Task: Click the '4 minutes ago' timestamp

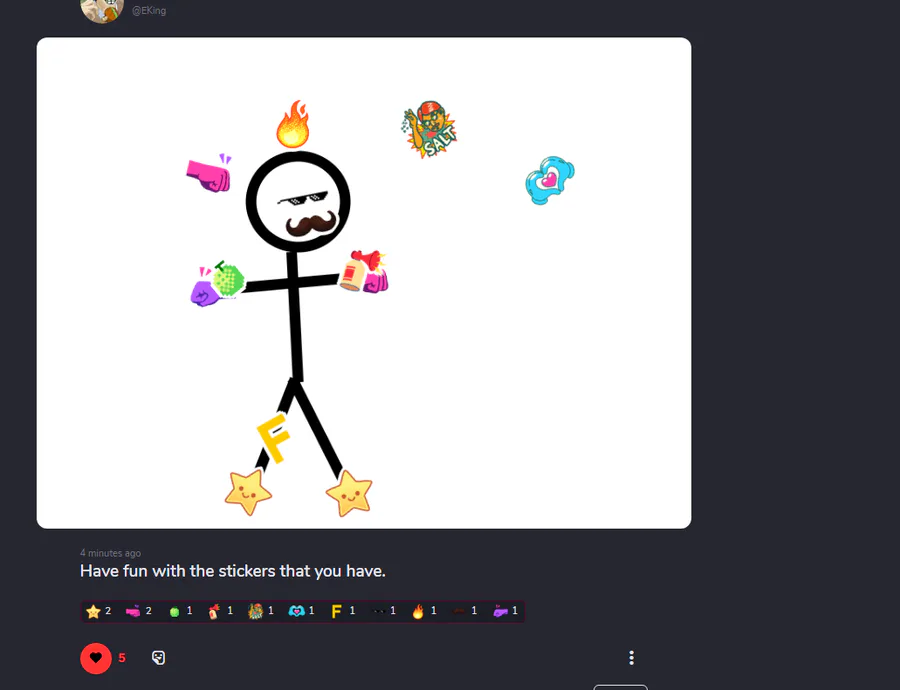Action: coord(110,553)
